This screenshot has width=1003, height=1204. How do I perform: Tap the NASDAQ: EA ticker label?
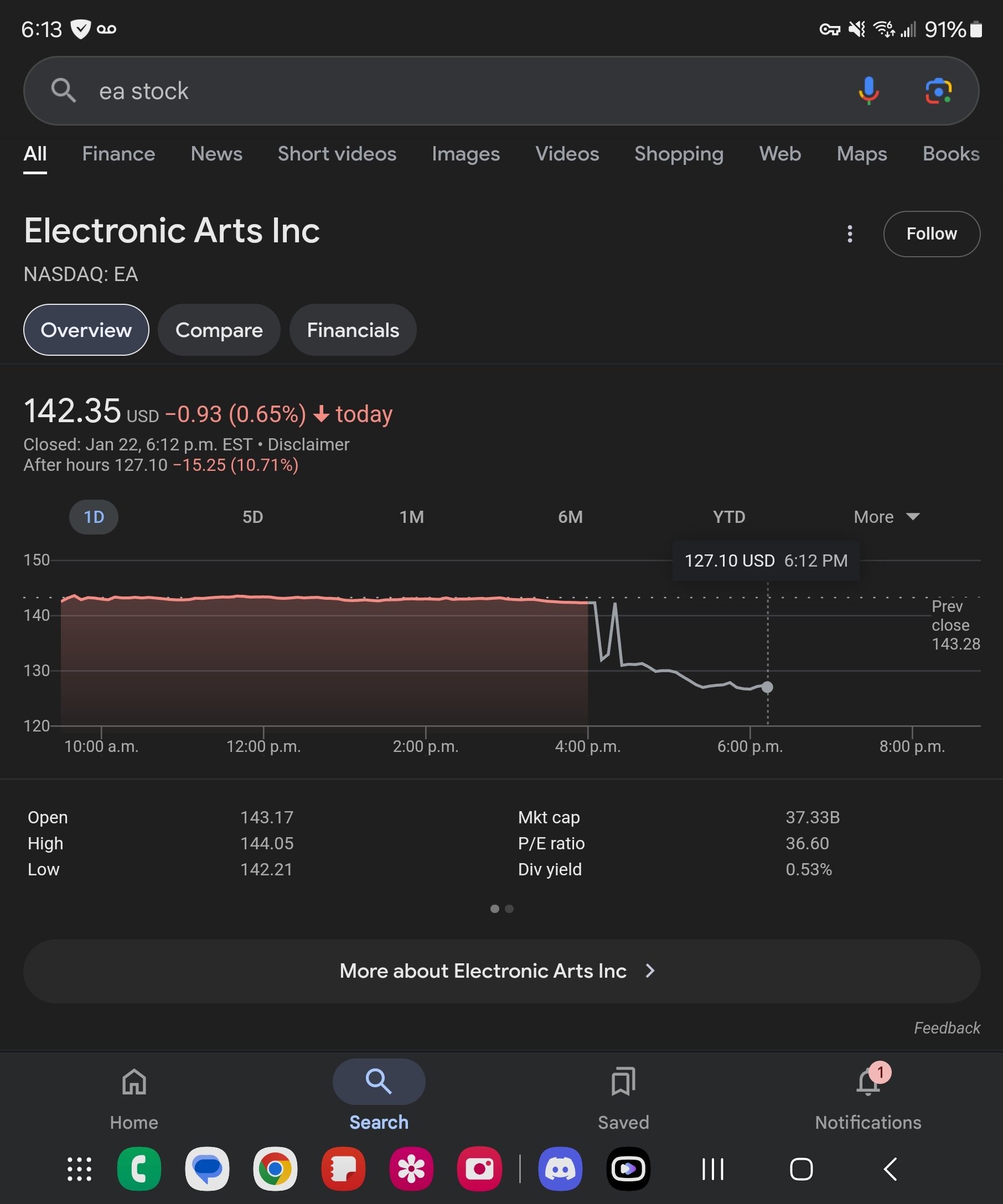tap(81, 274)
